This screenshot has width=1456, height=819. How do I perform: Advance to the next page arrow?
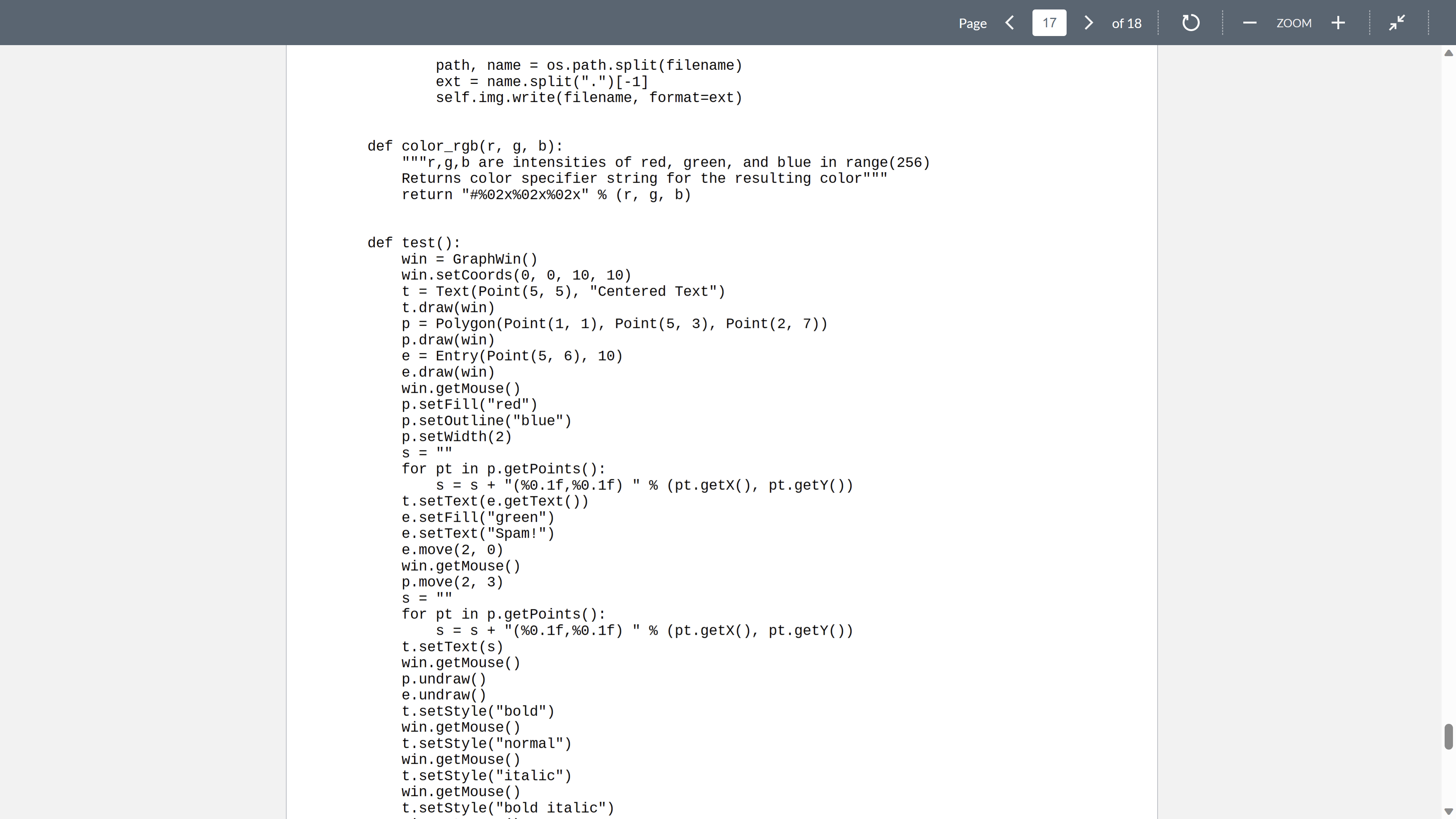click(1088, 23)
